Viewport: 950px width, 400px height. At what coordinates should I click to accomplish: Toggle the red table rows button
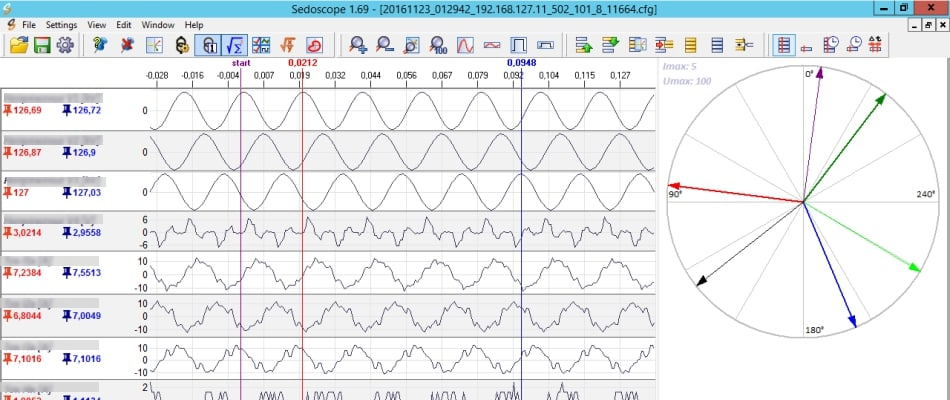click(x=784, y=45)
